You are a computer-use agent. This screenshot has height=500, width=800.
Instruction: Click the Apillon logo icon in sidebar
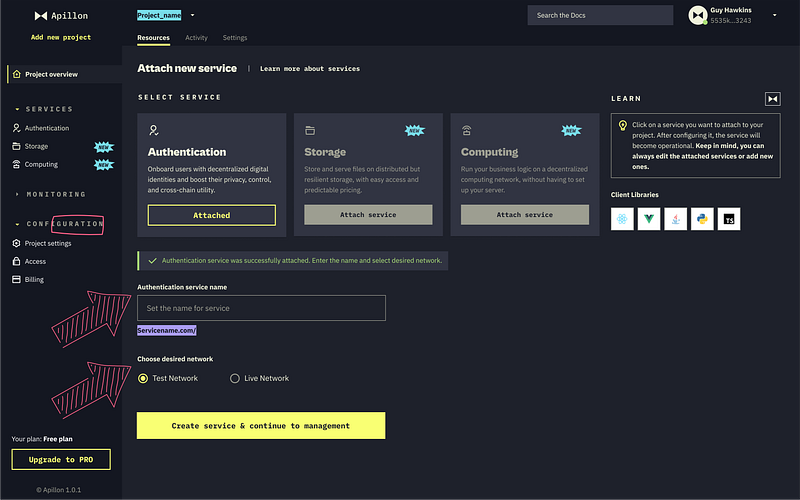pos(41,16)
